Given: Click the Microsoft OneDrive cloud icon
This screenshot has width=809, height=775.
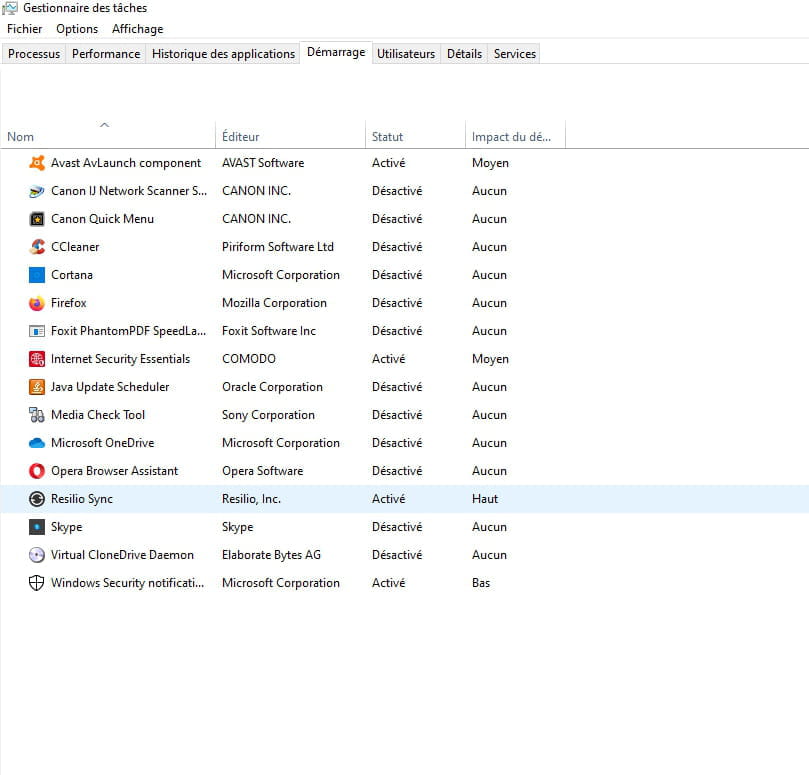Looking at the screenshot, I should coord(37,443).
